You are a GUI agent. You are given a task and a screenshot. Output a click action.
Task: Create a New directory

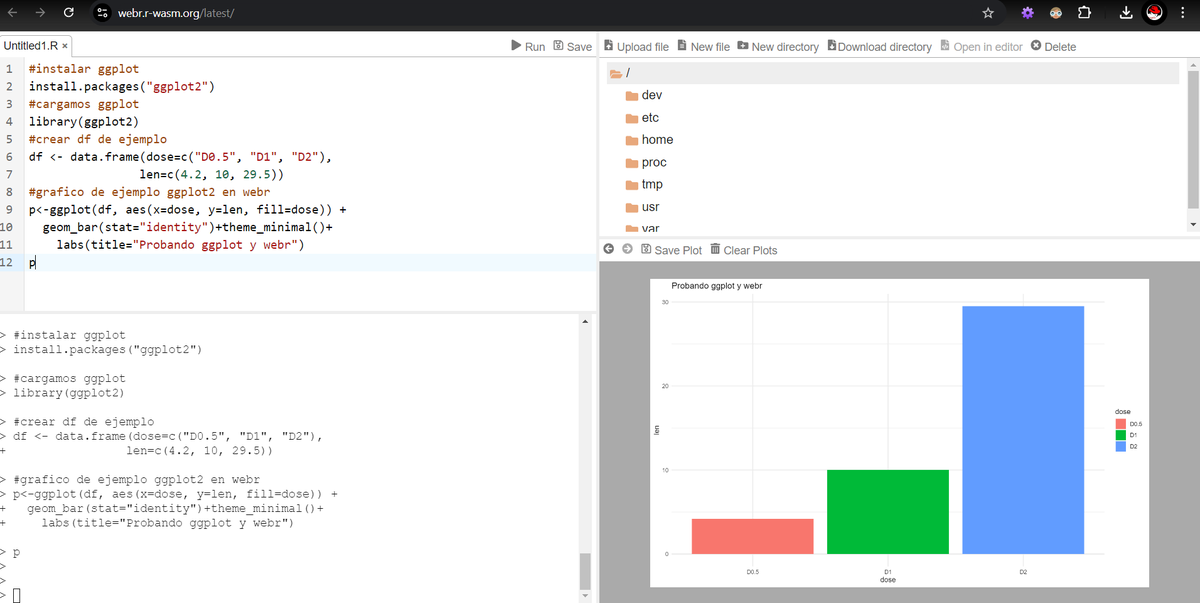pos(777,46)
